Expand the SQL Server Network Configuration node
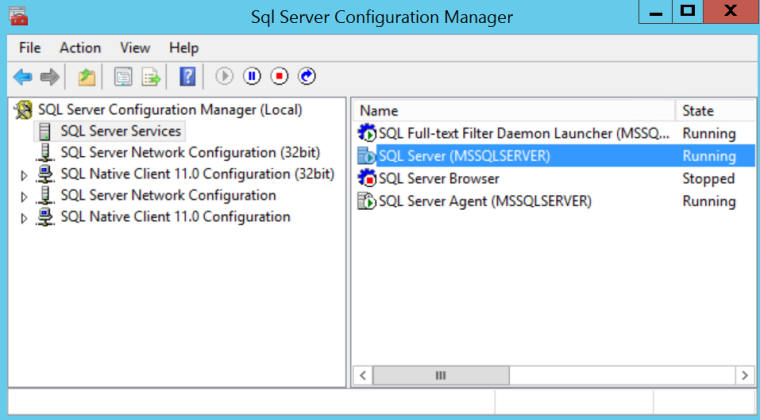 coord(24,197)
